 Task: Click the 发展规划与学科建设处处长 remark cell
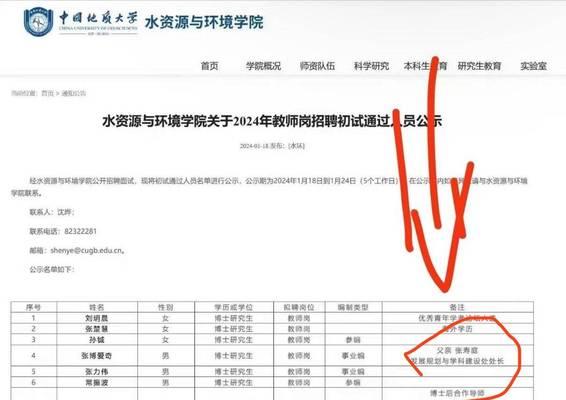pos(457,356)
